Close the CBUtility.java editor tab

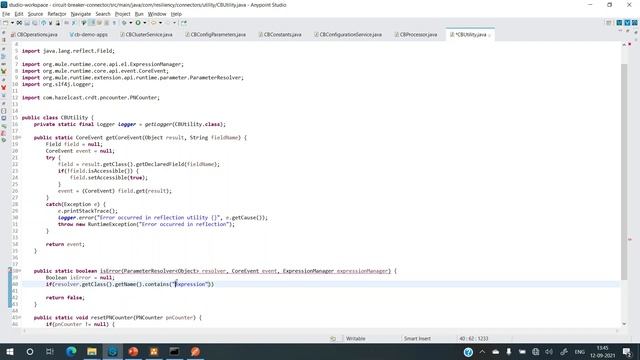click(x=489, y=35)
